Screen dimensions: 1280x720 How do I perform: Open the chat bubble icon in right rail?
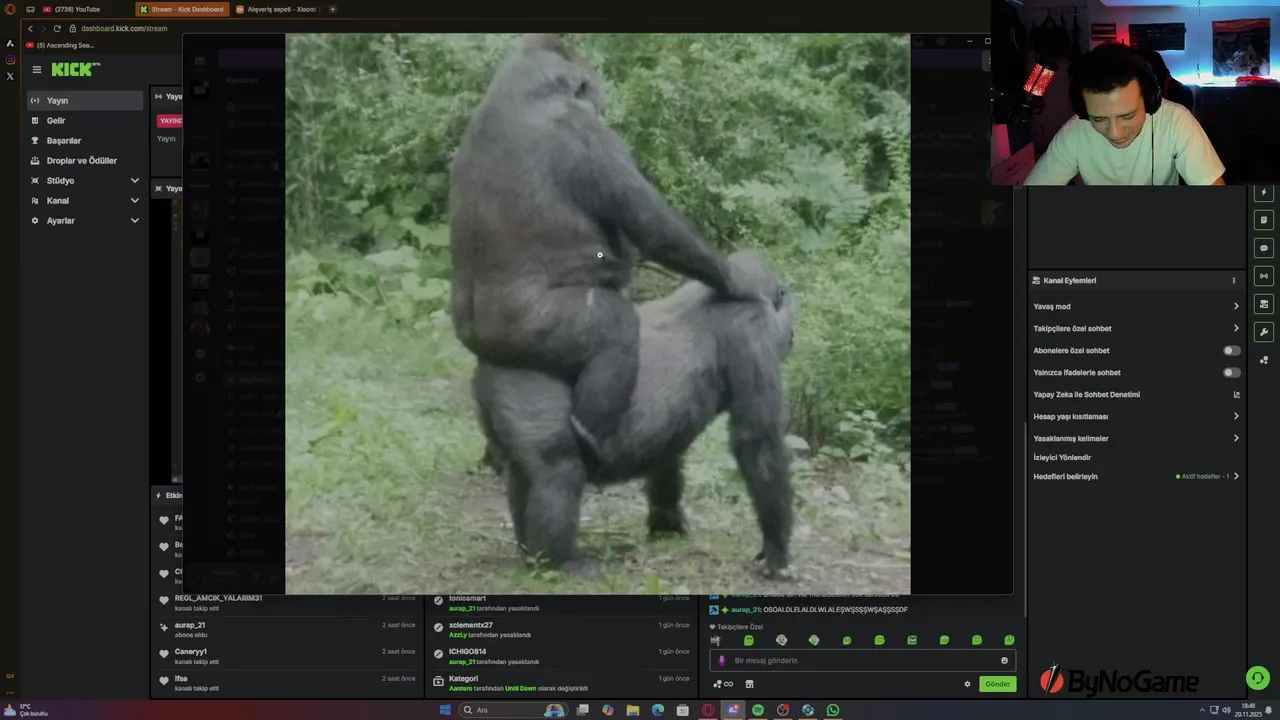coord(1264,248)
